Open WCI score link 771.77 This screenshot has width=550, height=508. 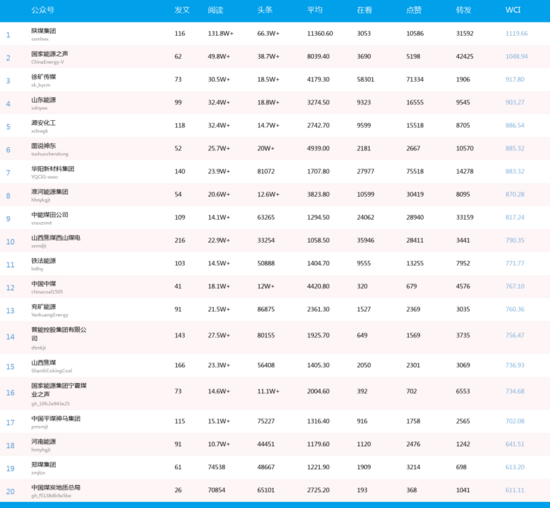[x=515, y=263]
